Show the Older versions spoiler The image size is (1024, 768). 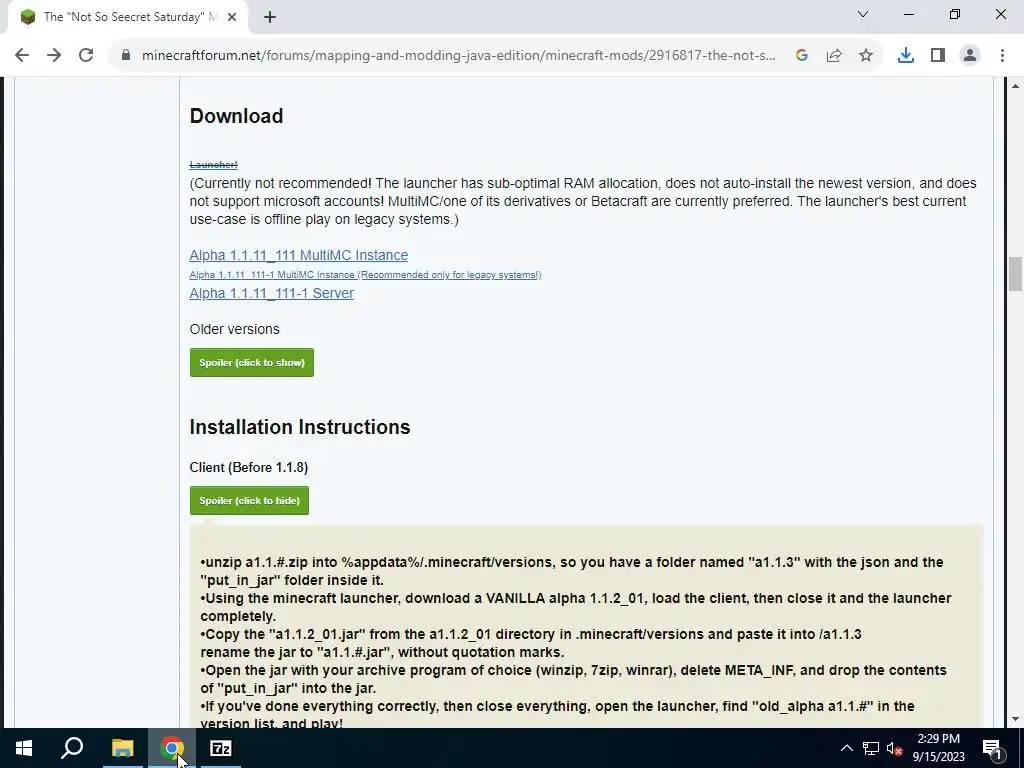click(251, 362)
